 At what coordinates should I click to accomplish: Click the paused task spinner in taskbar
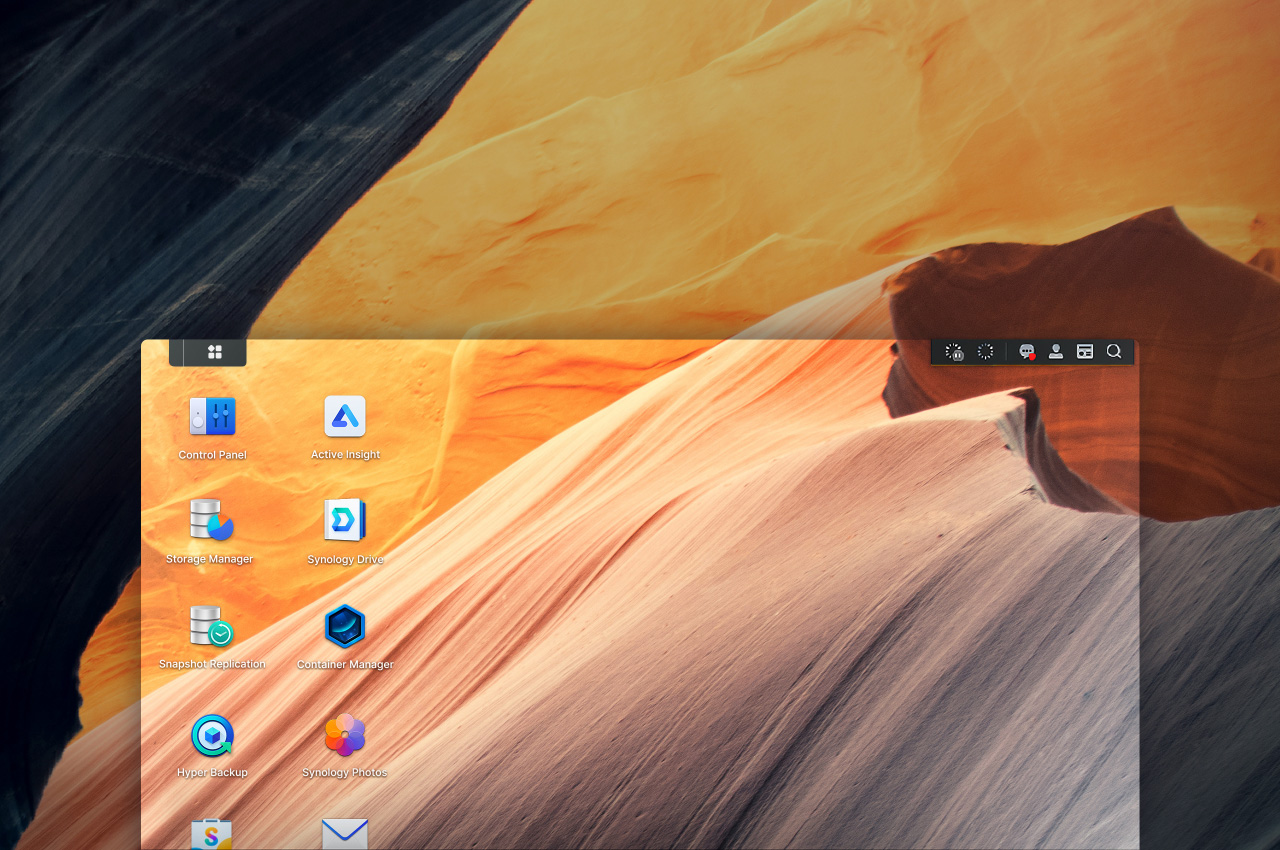pyautogui.click(x=955, y=352)
